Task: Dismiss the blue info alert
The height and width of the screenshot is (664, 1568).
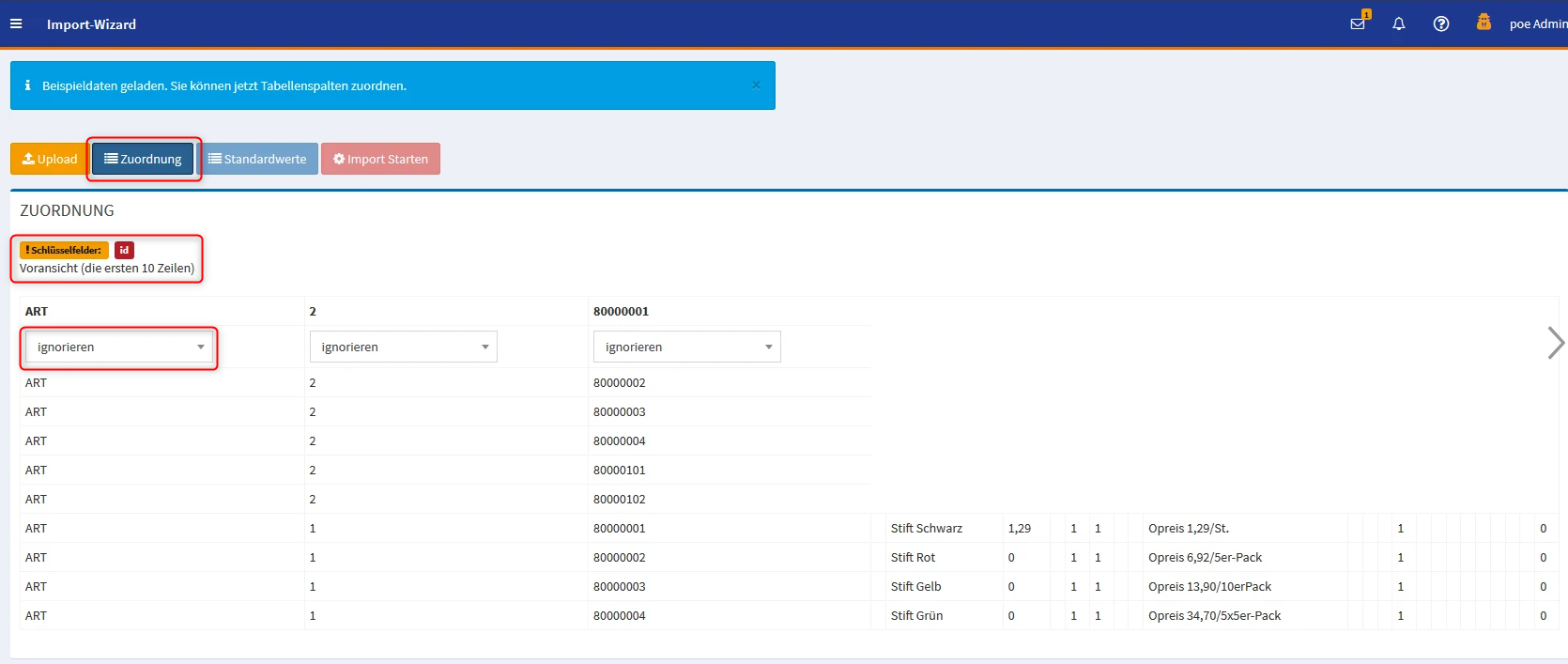Action: pyautogui.click(x=757, y=85)
